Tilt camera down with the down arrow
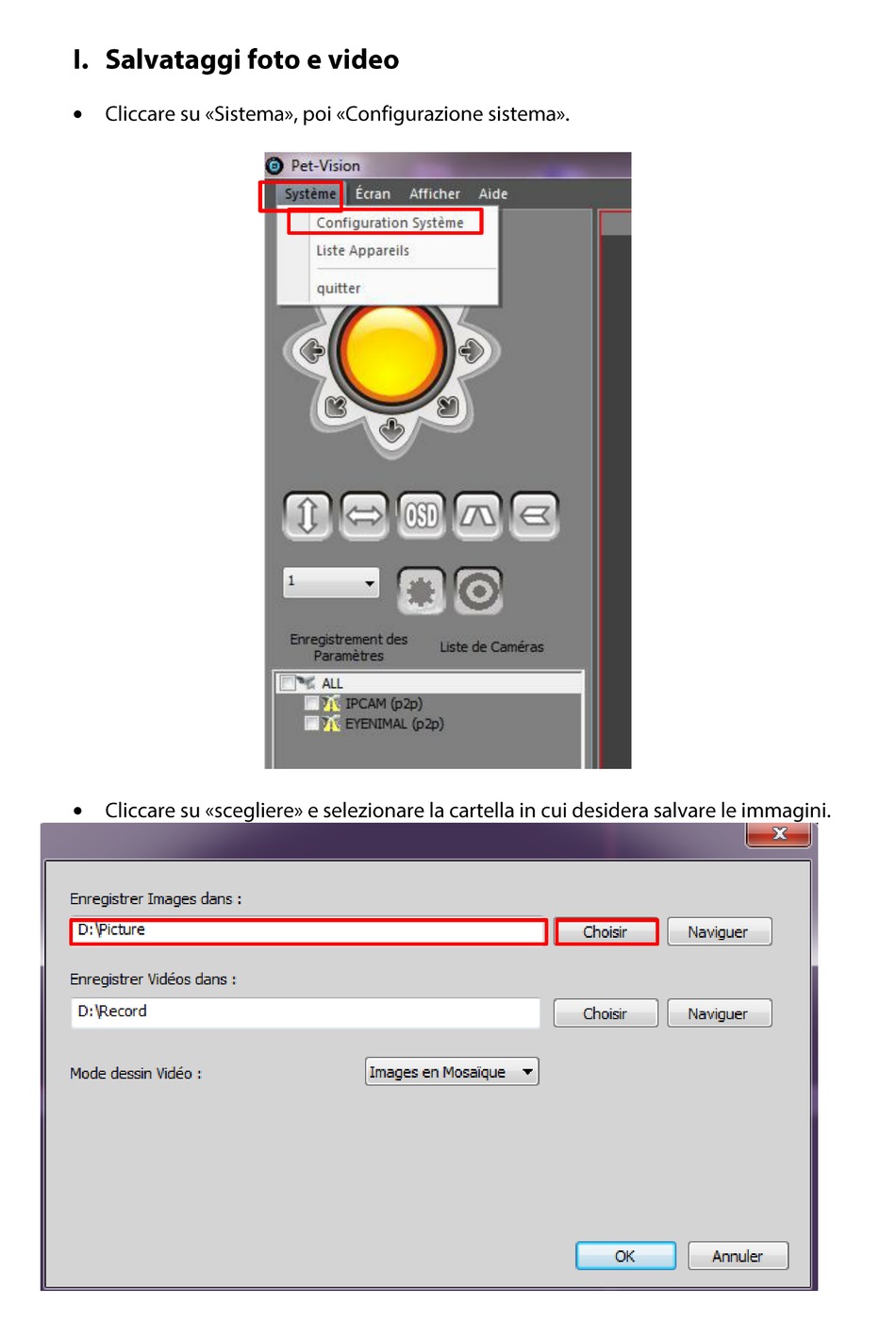 (x=391, y=431)
